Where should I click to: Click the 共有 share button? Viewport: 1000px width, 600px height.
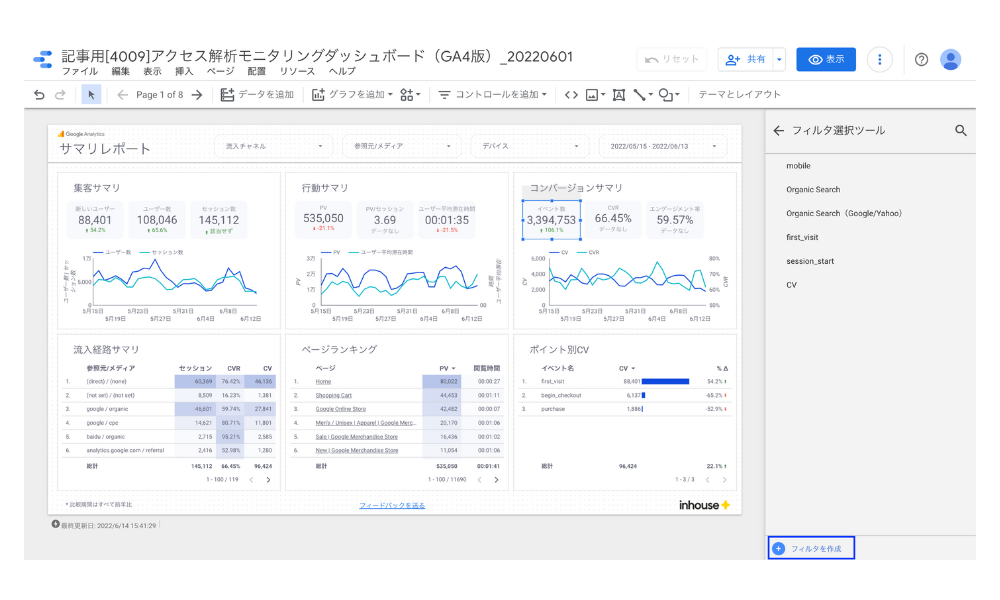tap(746, 59)
